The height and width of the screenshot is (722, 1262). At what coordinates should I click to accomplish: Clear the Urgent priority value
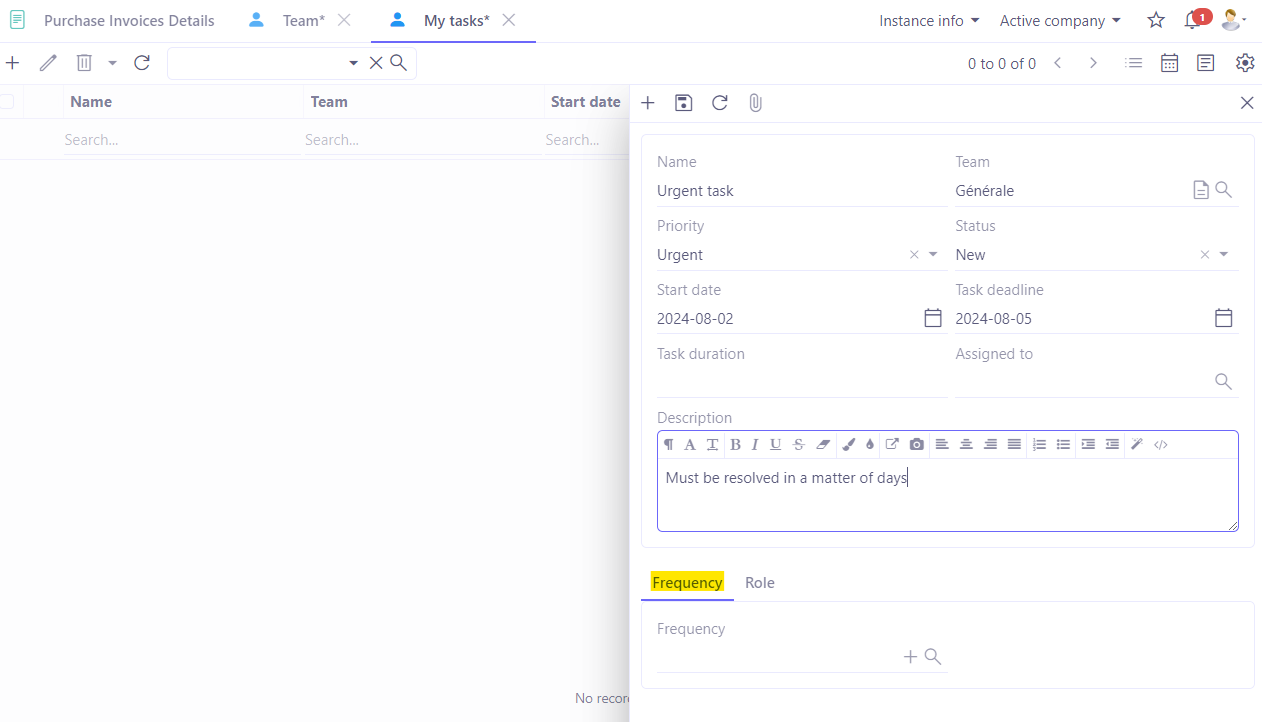click(913, 254)
